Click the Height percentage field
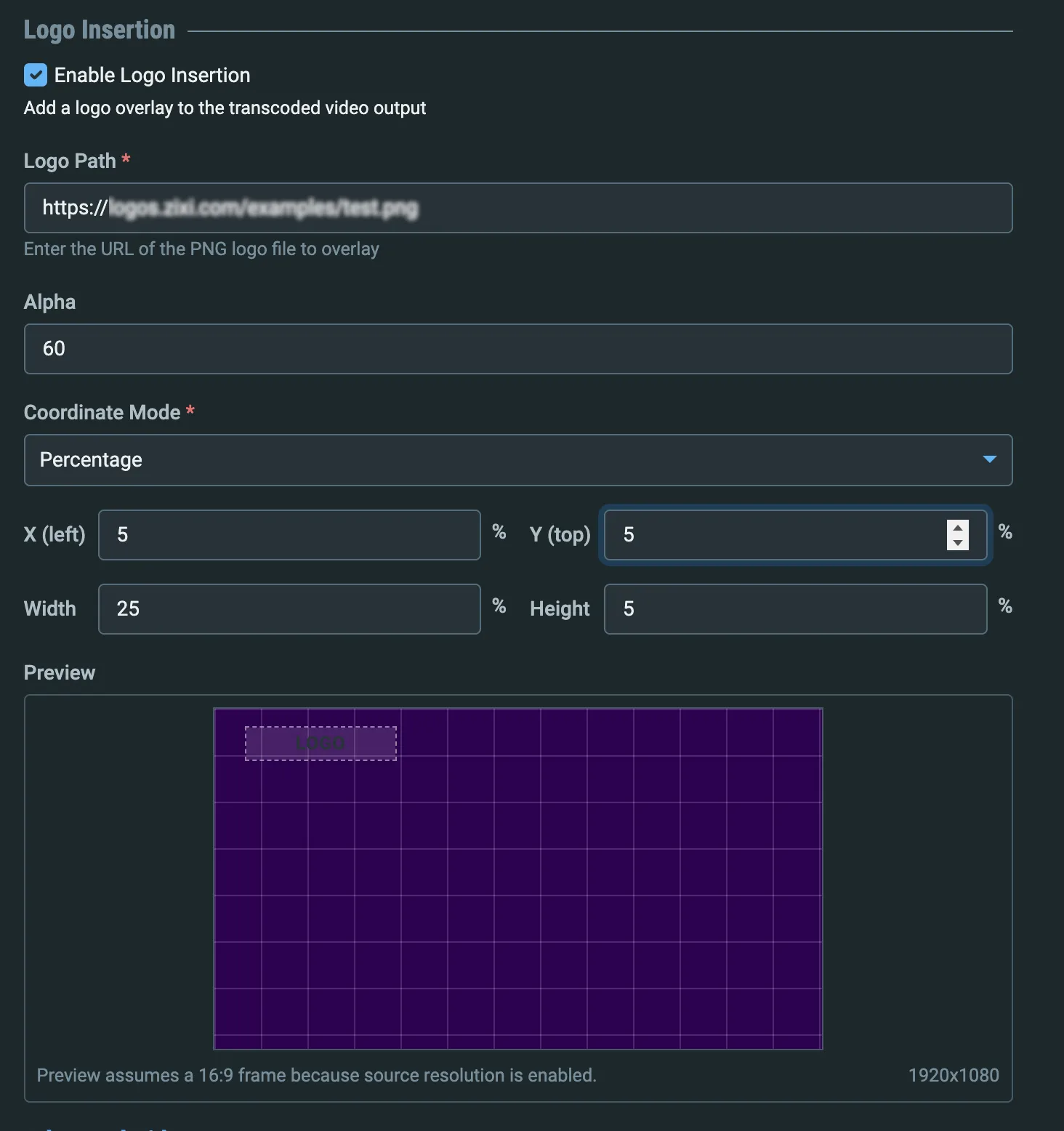Image resolution: width=1064 pixels, height=1131 pixels. tap(795, 609)
